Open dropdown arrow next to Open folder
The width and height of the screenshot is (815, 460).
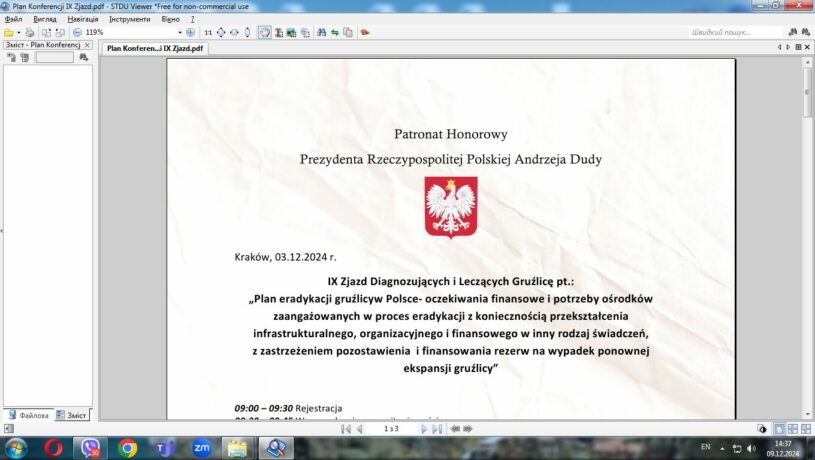[x=19, y=32]
